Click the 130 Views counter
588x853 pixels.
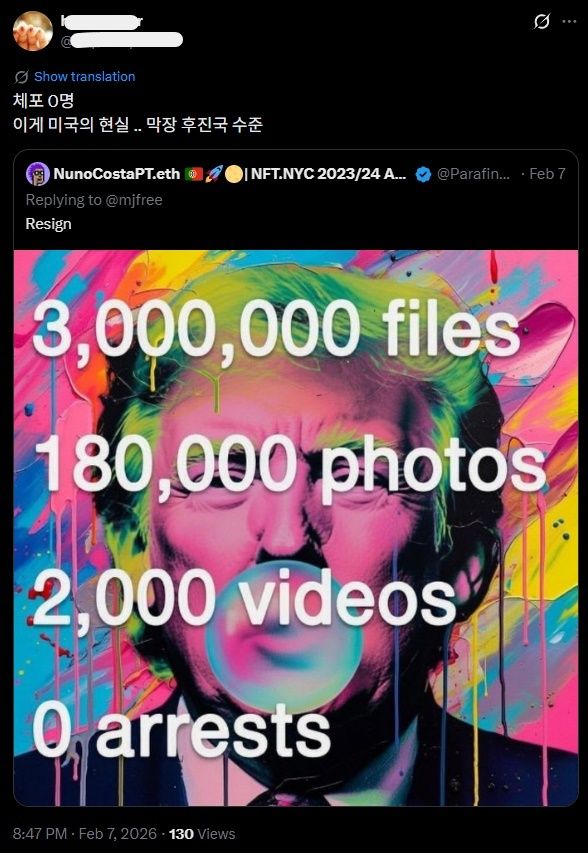202,833
